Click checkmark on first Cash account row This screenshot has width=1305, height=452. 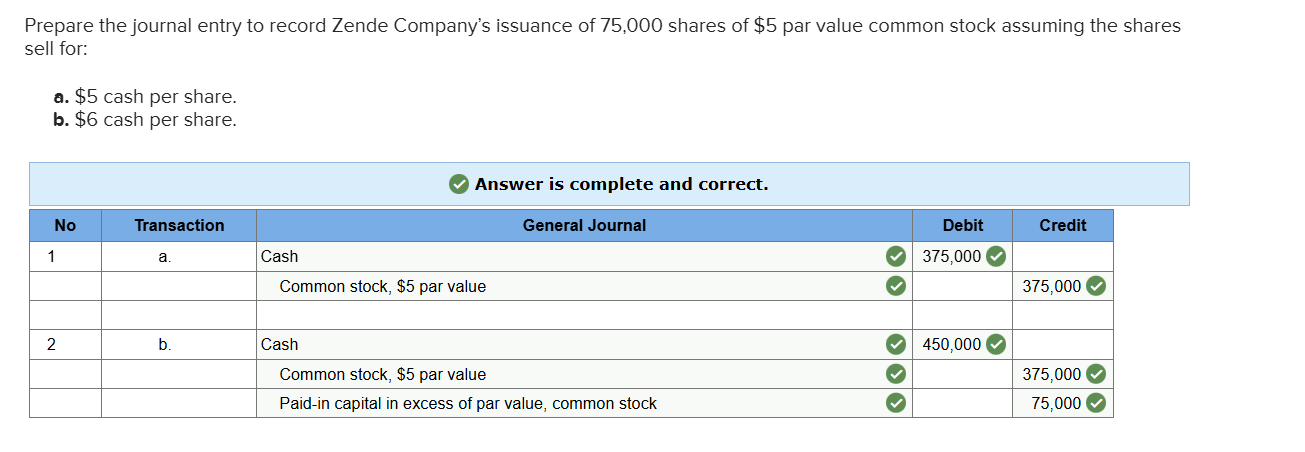[897, 256]
